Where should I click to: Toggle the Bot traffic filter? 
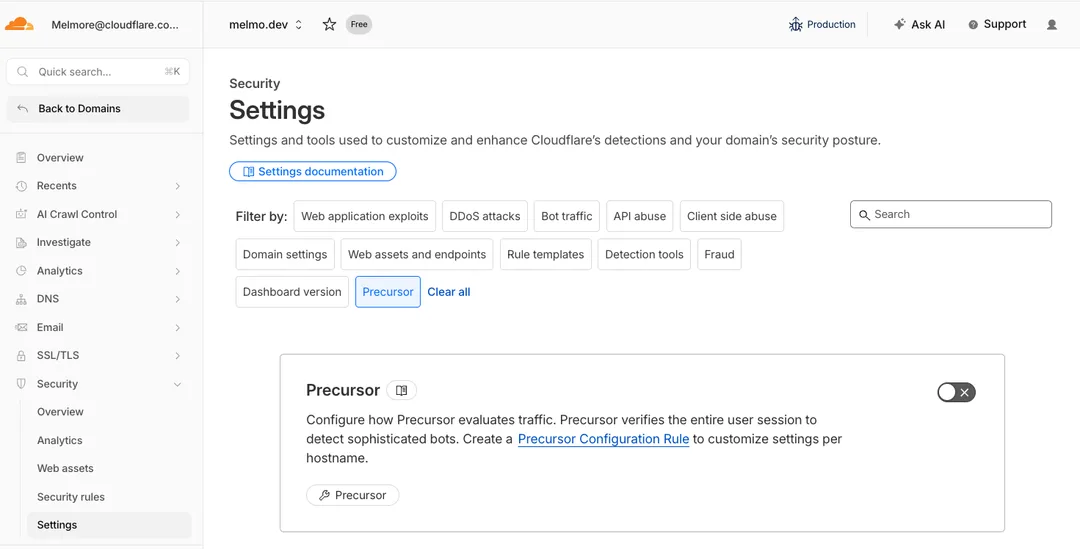(567, 216)
